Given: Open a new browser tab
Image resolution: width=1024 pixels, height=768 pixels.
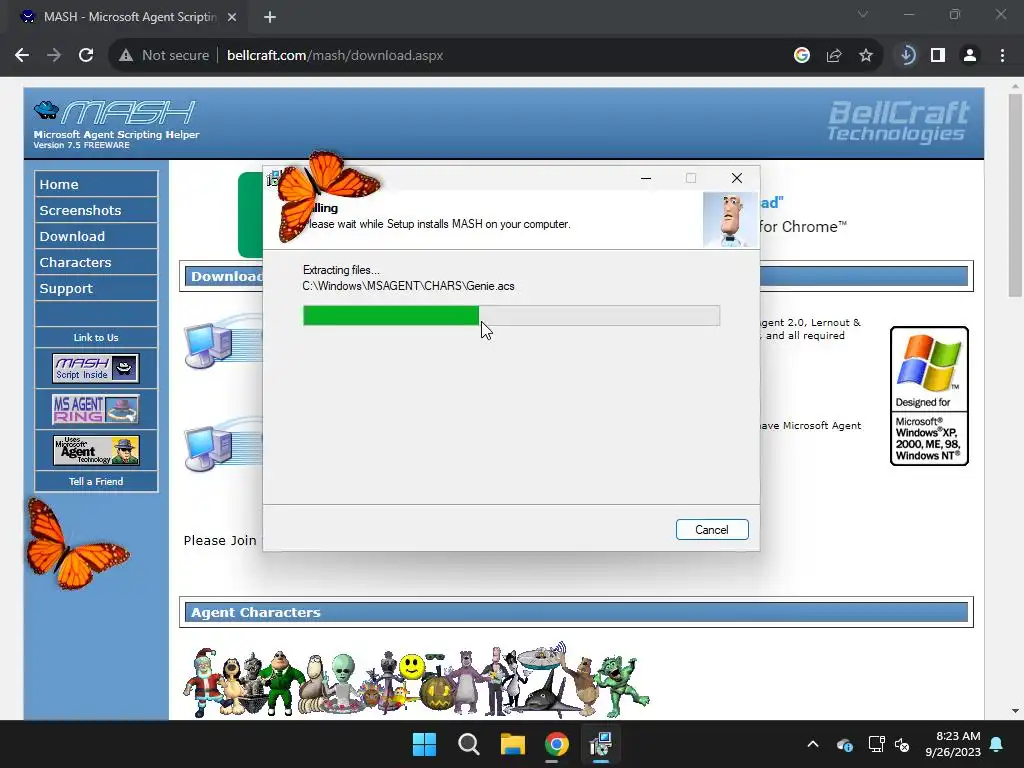Looking at the screenshot, I should click(270, 17).
